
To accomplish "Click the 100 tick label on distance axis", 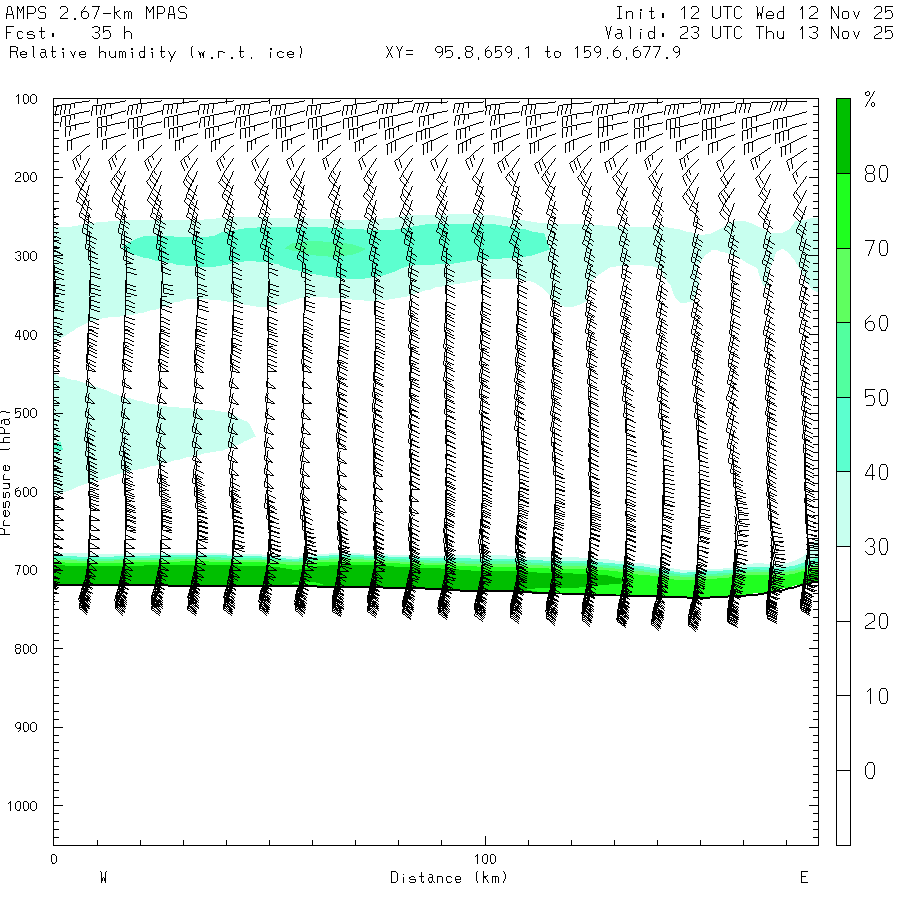I will (x=485, y=859).
